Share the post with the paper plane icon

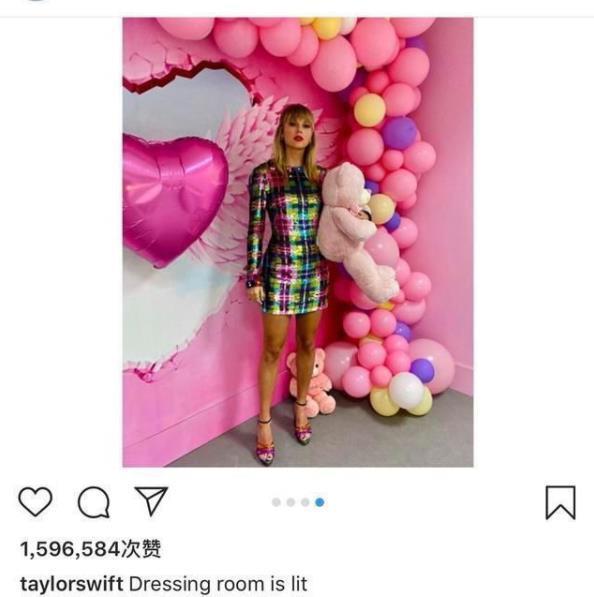click(152, 501)
